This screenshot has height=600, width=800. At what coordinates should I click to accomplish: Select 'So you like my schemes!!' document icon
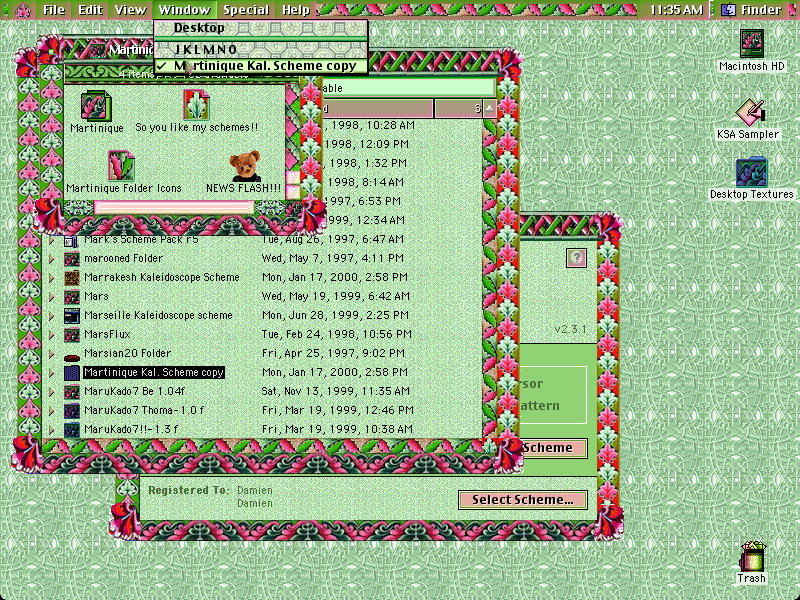pos(196,105)
